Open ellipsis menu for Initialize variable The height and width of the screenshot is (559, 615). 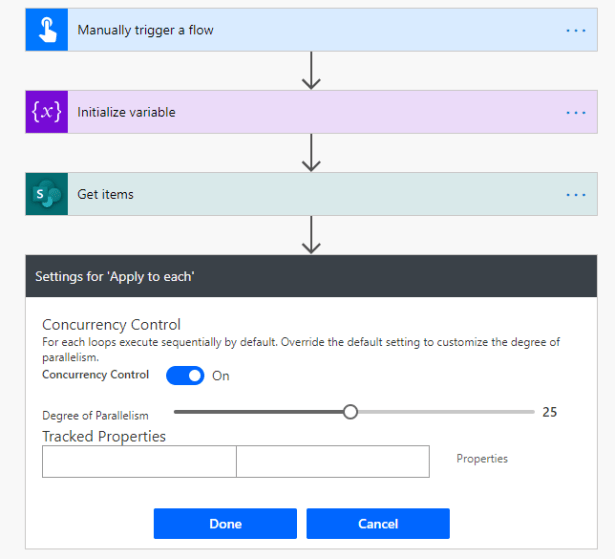tap(575, 112)
